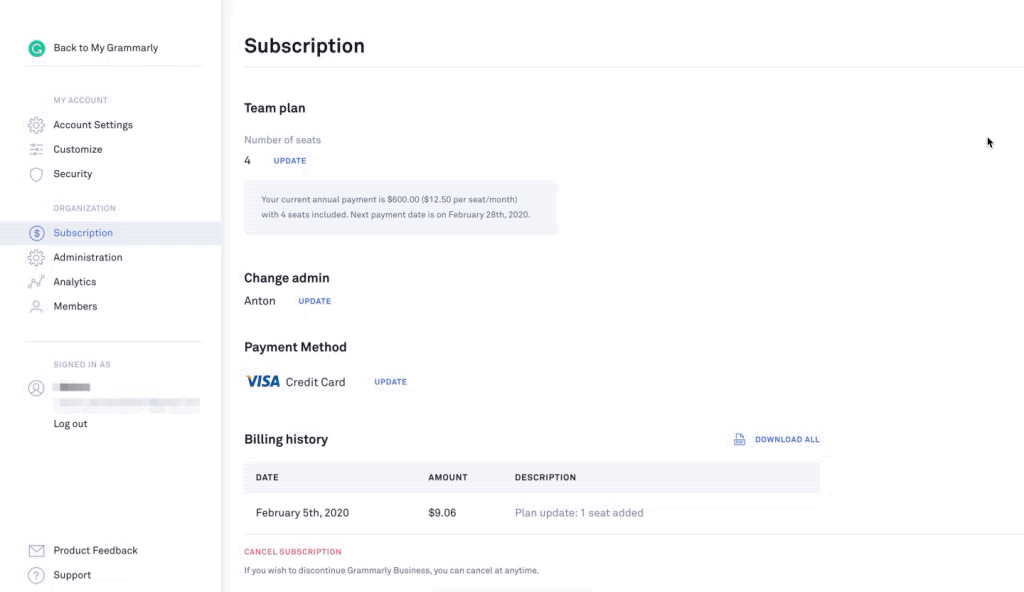Click the Security shield icon

pyautogui.click(x=36, y=174)
